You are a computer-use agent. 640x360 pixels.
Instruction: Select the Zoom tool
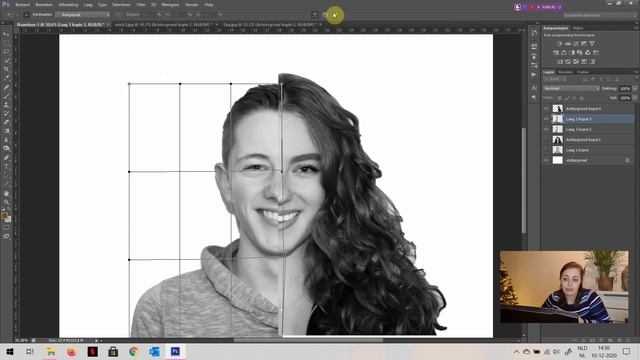[6, 202]
